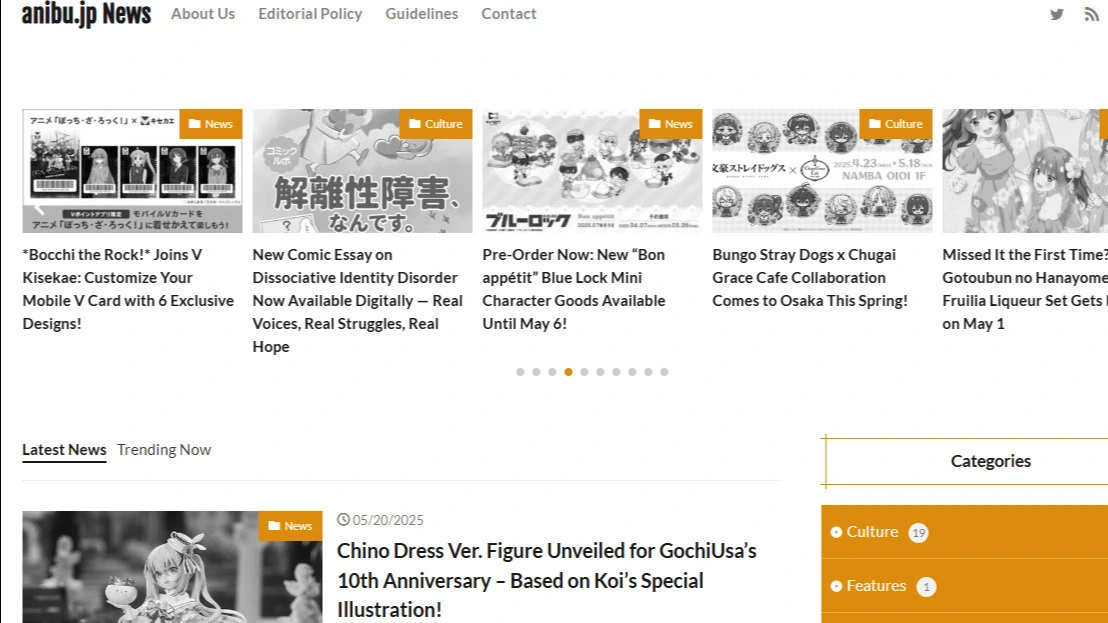The image size is (1108, 623).
Task: Click News tag on Bocchi the Rock card
Action: click(211, 124)
